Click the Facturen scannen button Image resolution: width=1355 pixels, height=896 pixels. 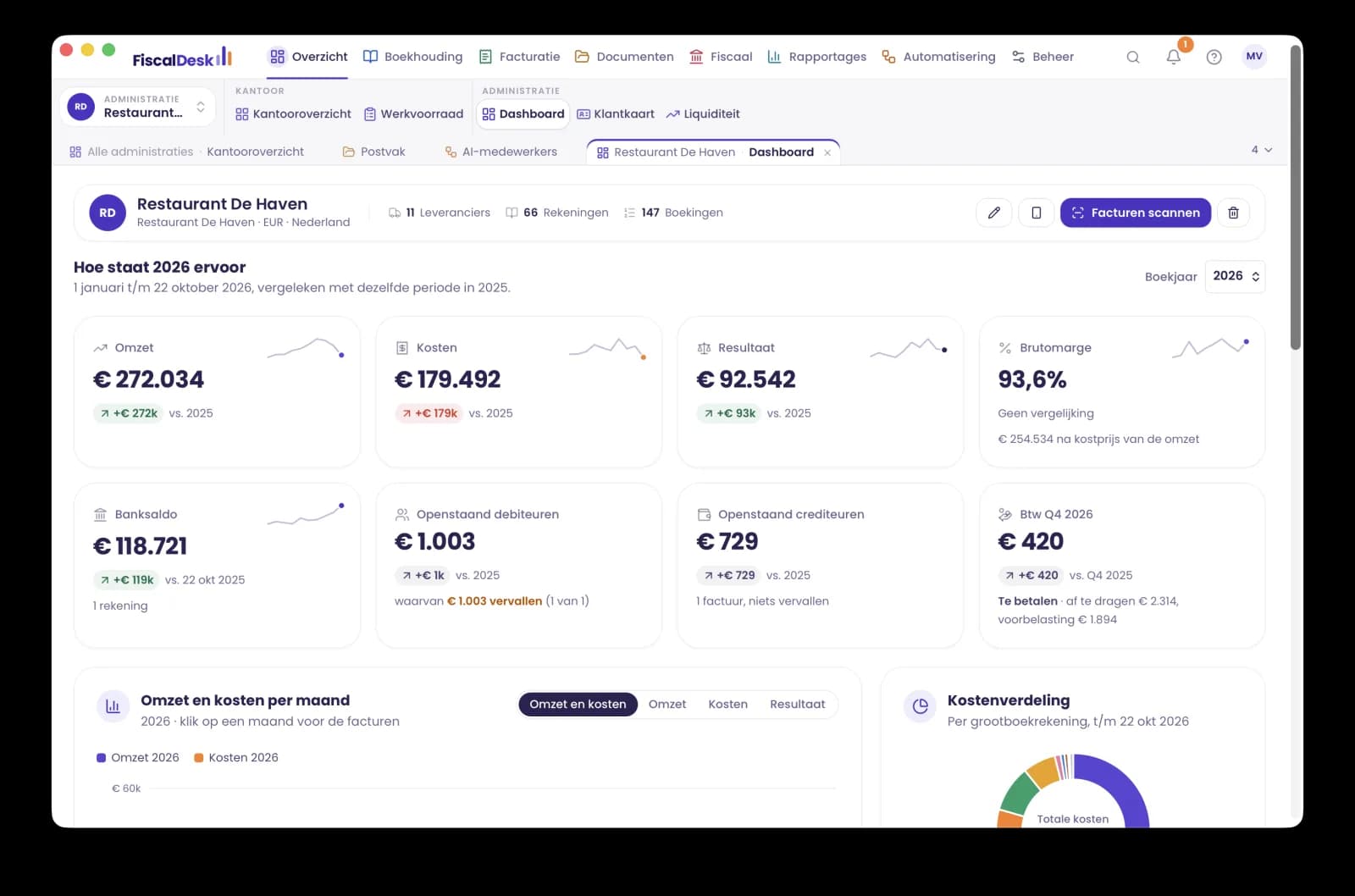[x=1136, y=213]
